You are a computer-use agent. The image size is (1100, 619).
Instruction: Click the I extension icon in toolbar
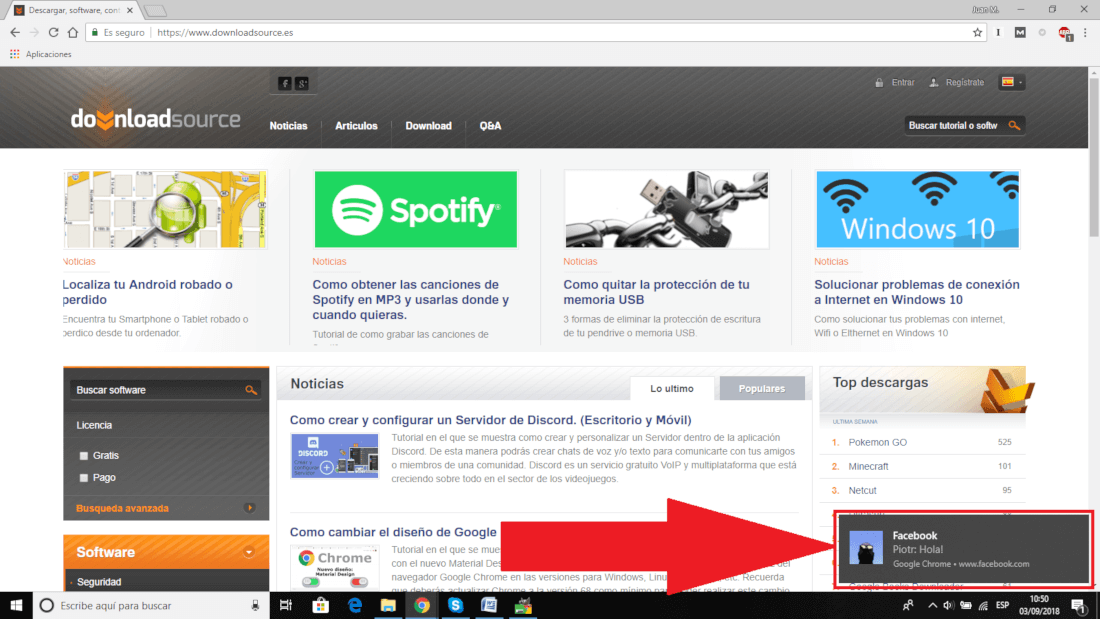pos(998,32)
